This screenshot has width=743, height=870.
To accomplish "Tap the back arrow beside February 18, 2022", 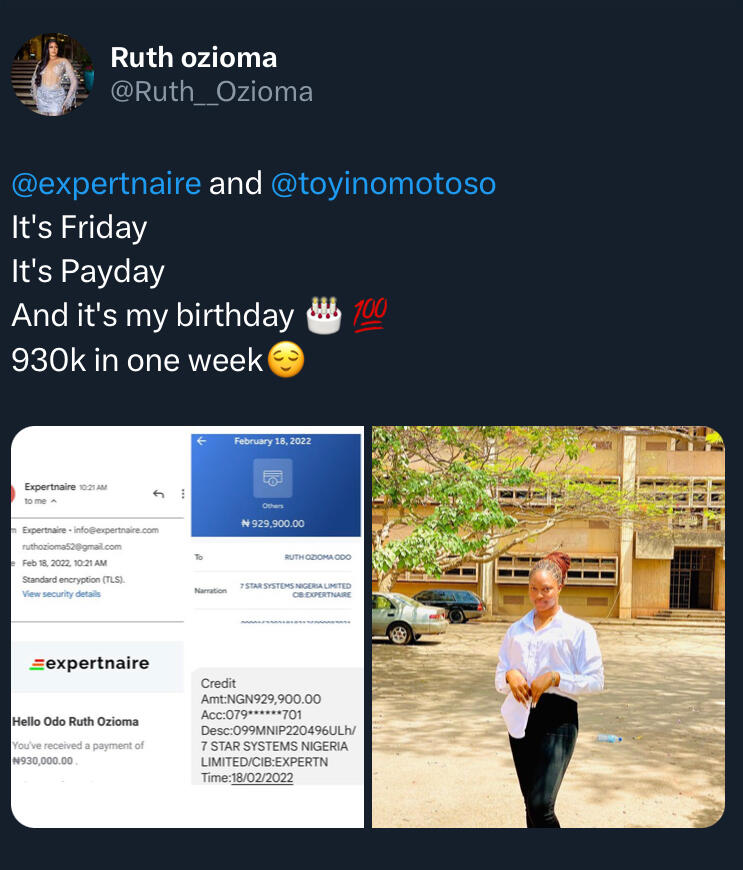I will [x=202, y=441].
